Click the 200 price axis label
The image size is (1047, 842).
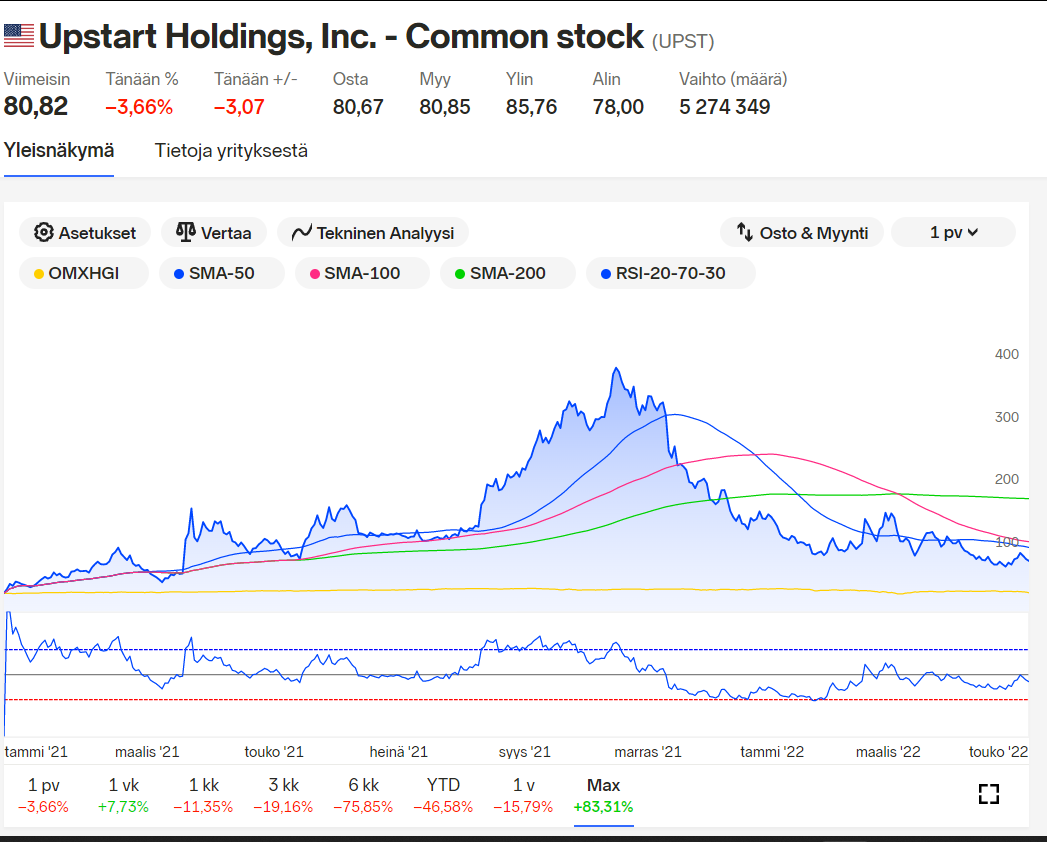pos(1006,479)
